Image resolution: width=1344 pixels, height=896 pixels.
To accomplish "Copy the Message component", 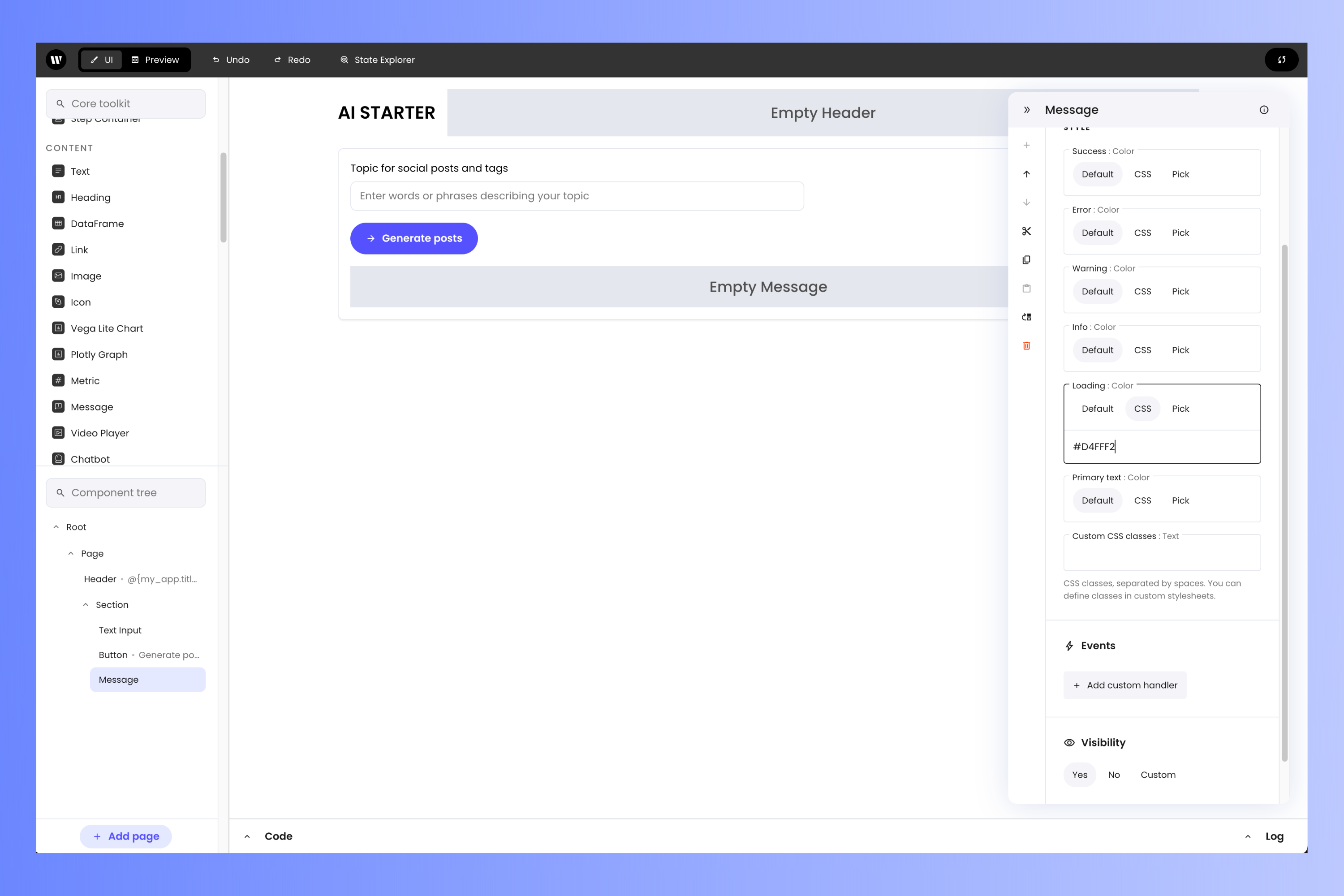I will tap(1027, 260).
